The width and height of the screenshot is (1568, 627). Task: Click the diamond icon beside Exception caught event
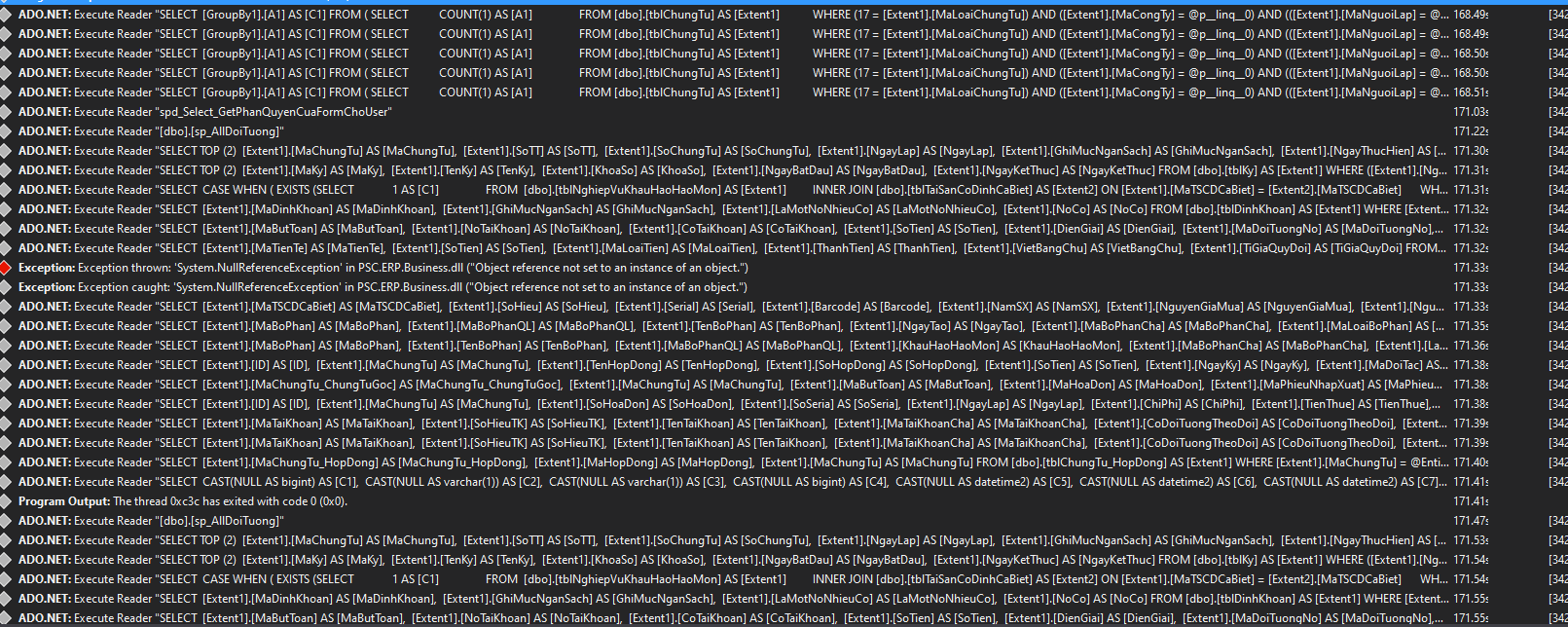pos(7,287)
